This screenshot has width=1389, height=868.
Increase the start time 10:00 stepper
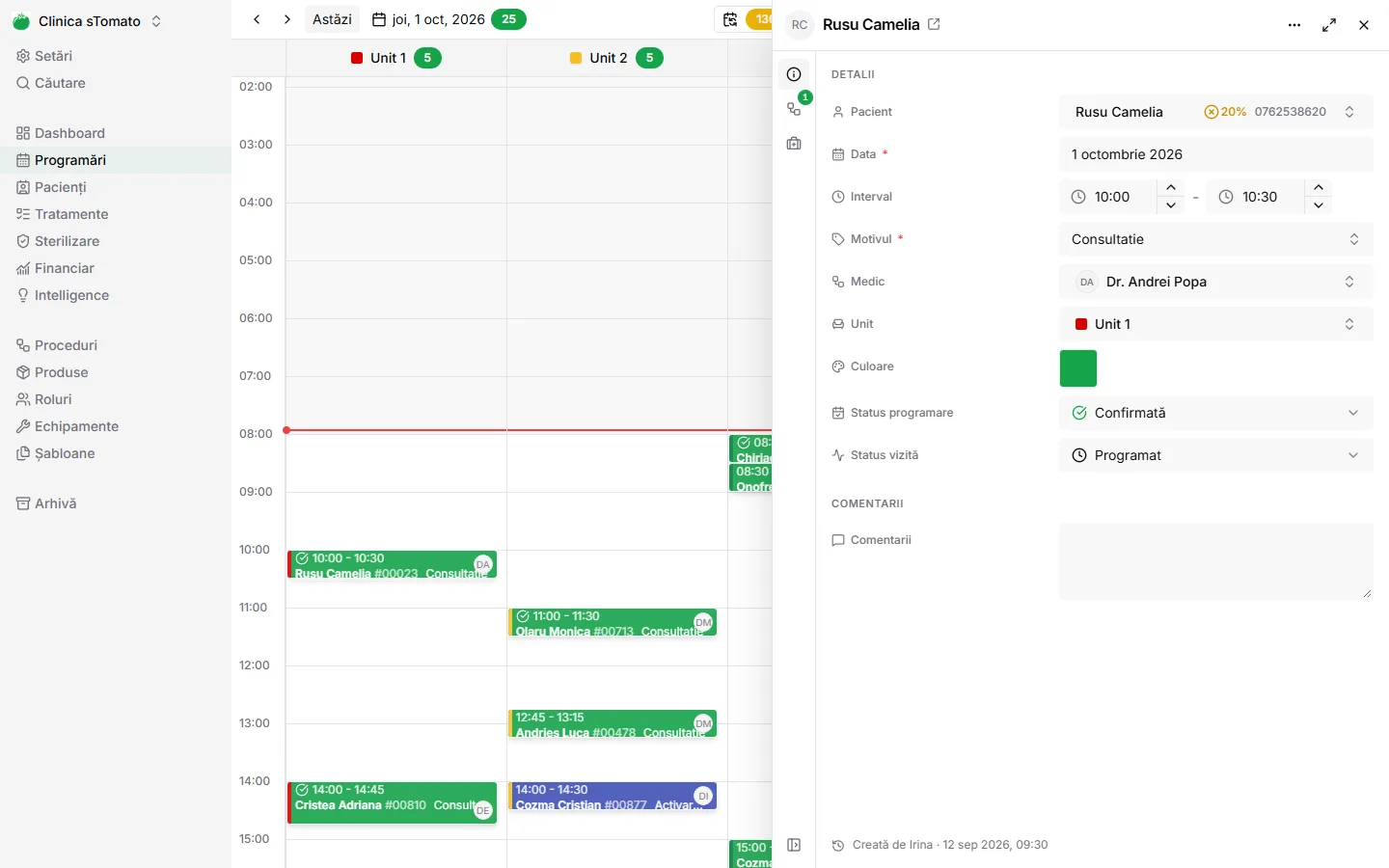click(1171, 188)
